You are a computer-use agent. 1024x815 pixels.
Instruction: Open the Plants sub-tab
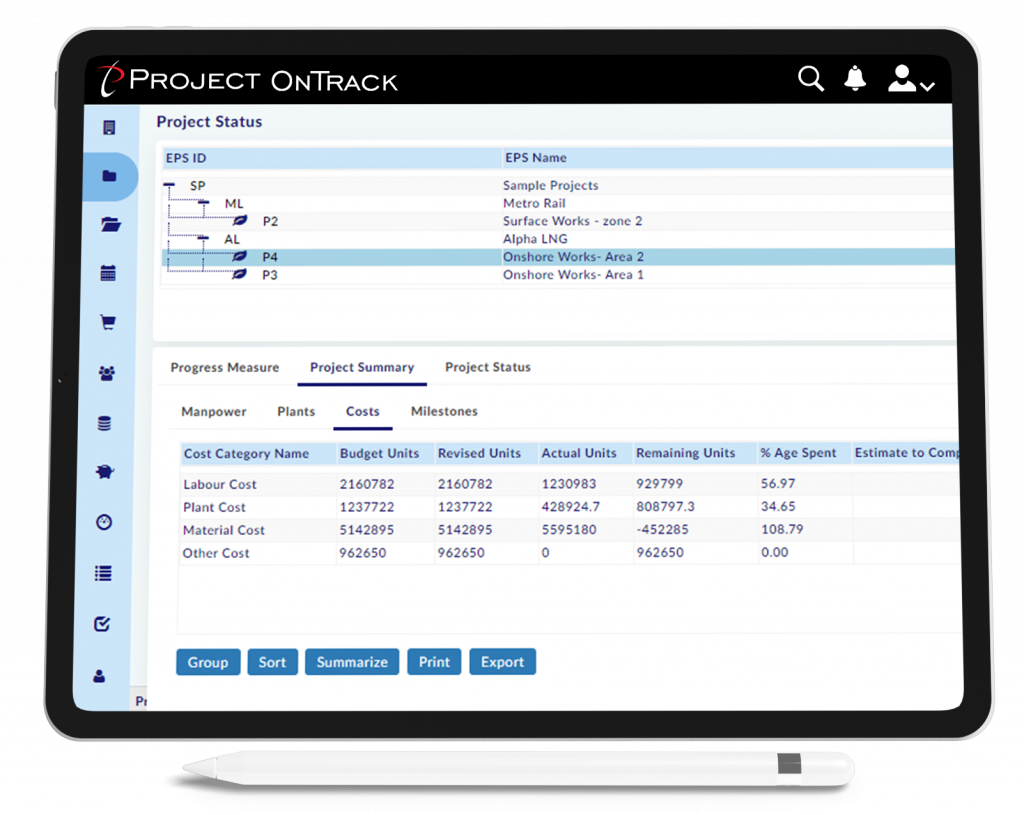(x=296, y=411)
